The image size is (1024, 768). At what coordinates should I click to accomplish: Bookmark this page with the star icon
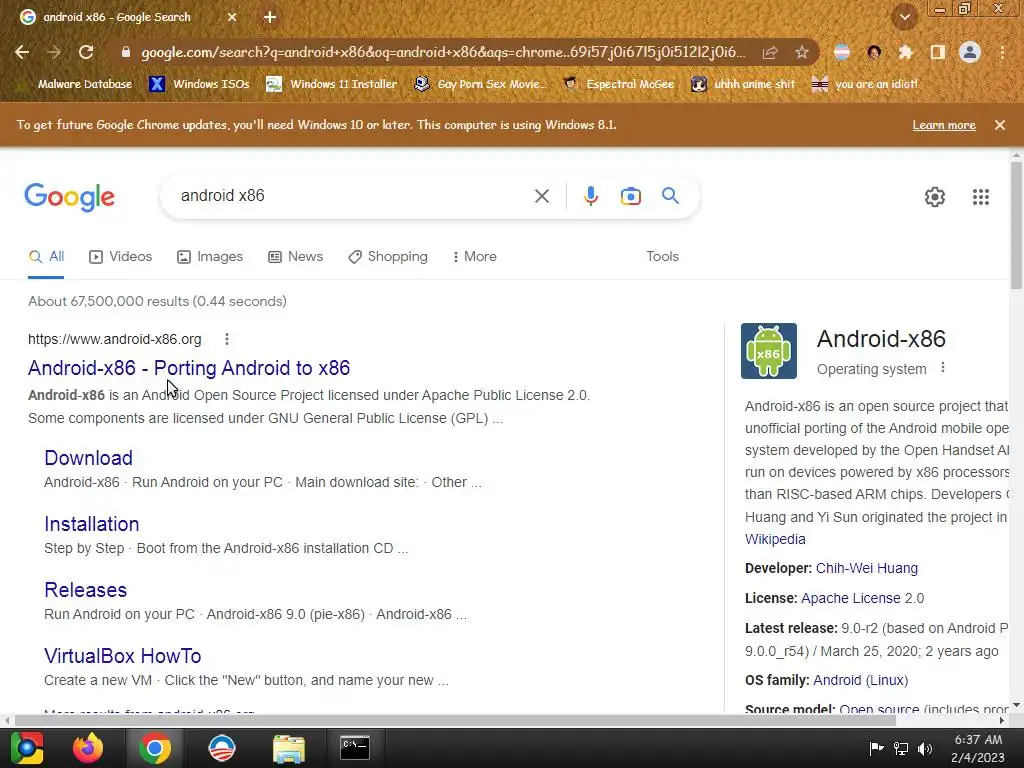click(x=802, y=52)
